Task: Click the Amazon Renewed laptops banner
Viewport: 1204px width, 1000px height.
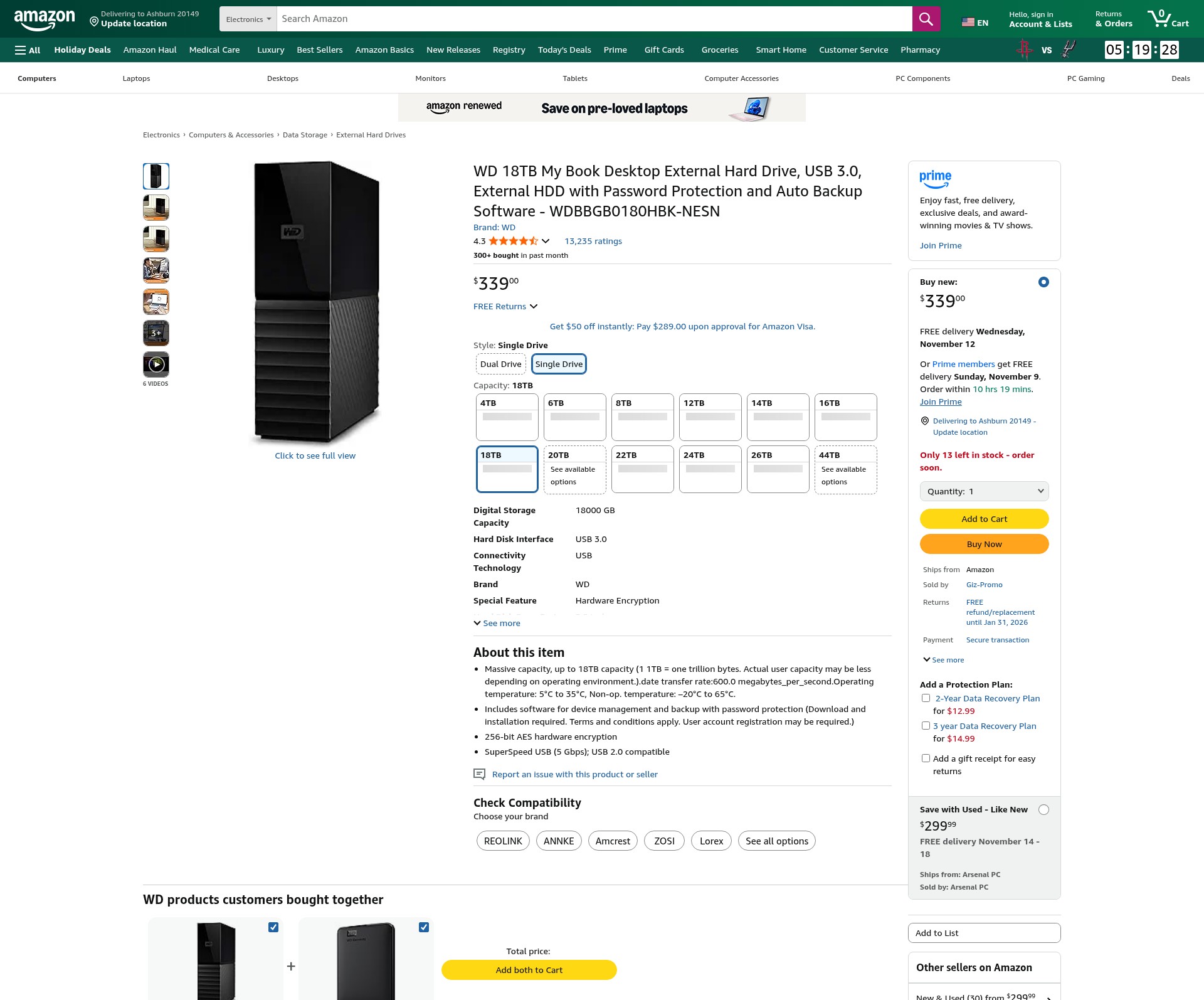Action: 602,108
